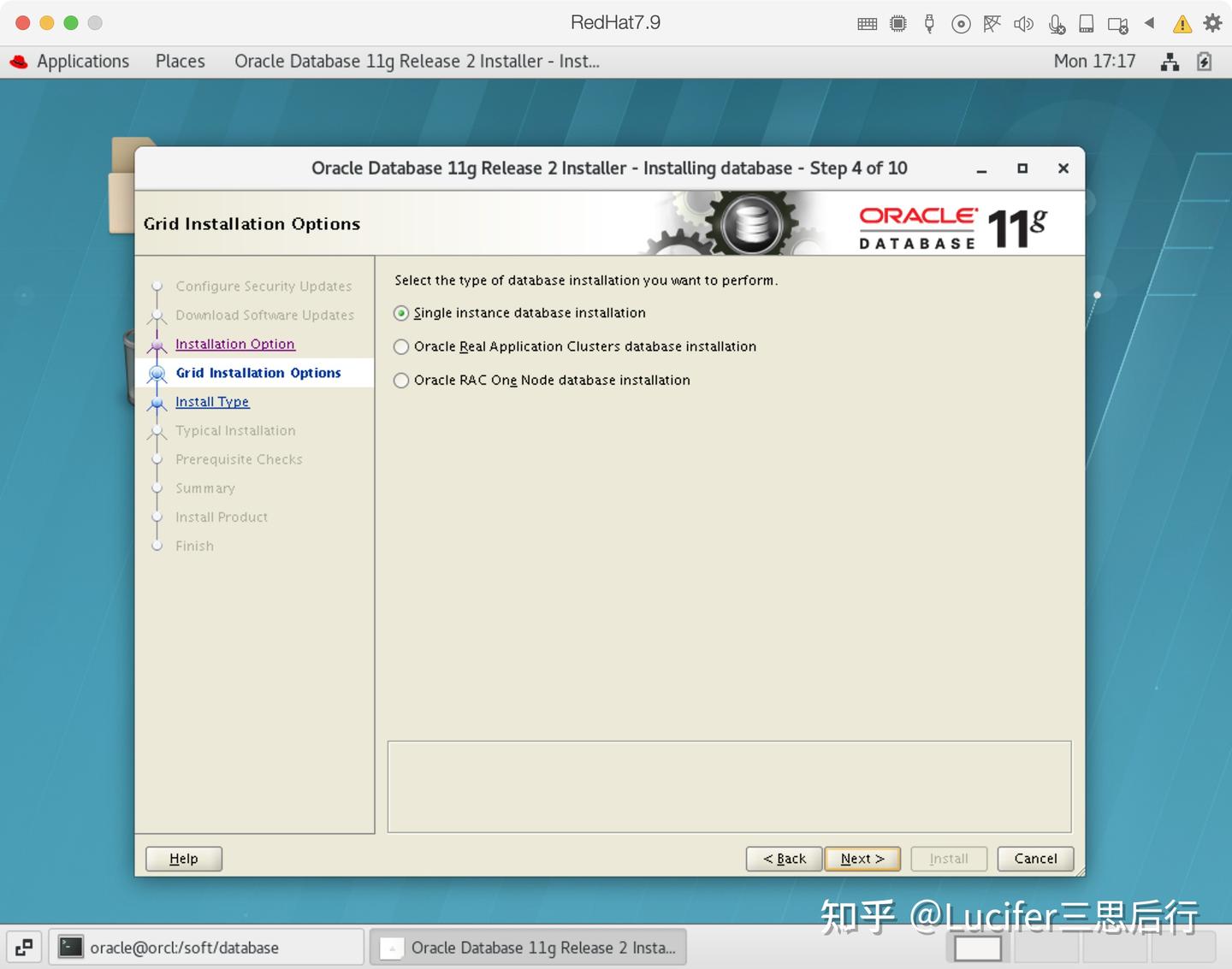Click the Red Hat logo beside Applications
Screen dimensions: 1232x969
click(19, 61)
